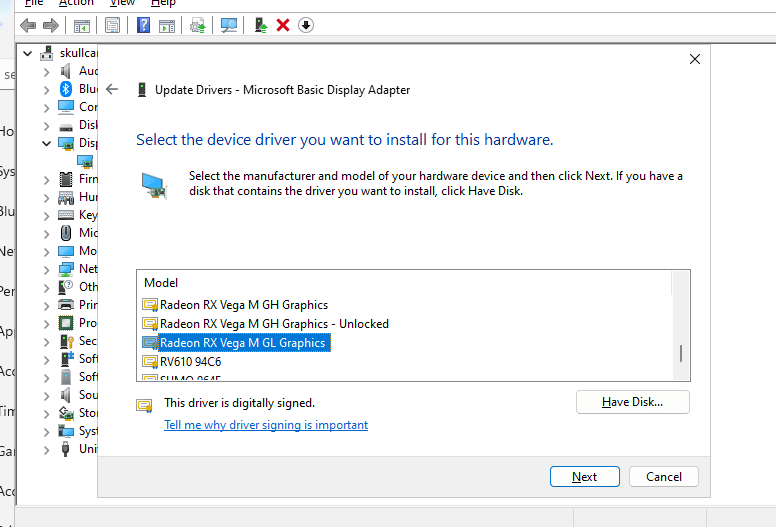The width and height of the screenshot is (776, 527).
Task: Click the Storage controllers category icon
Action: [x=66, y=413]
